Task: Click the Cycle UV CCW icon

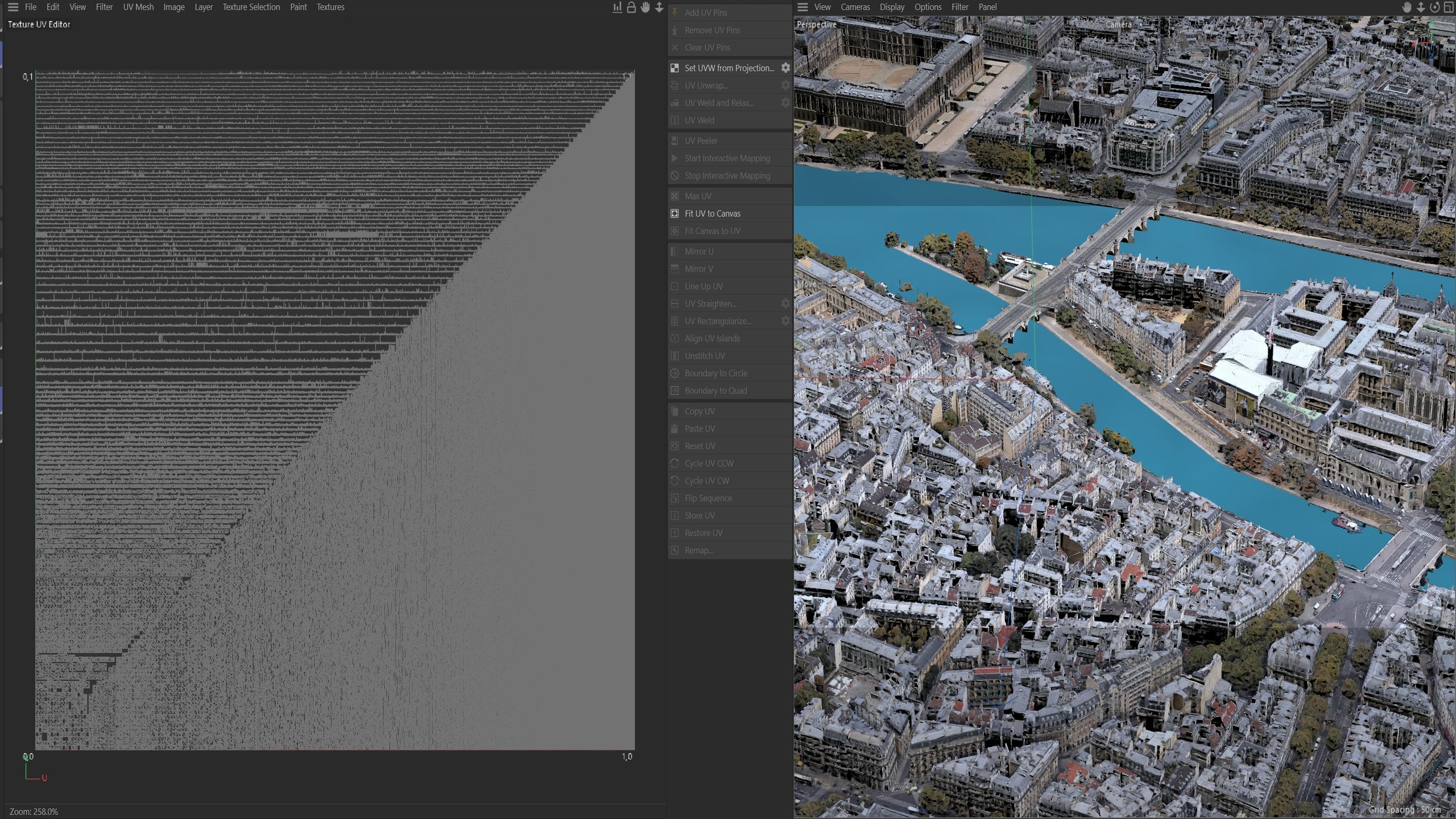Action: click(675, 463)
